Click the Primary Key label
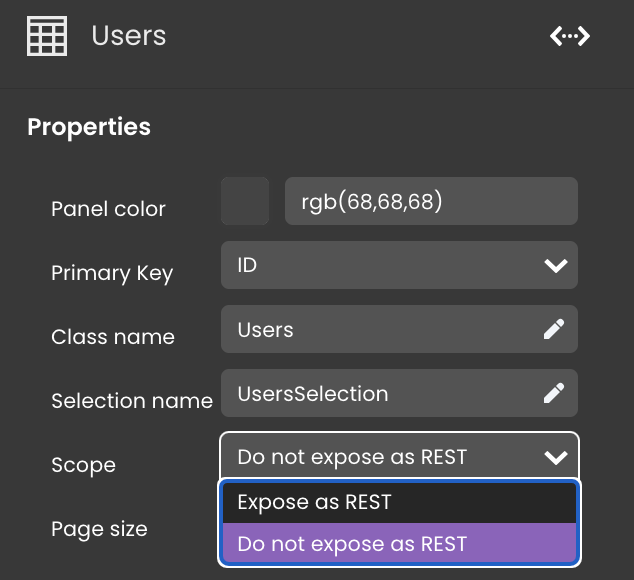This screenshot has height=580, width=634. click(112, 273)
